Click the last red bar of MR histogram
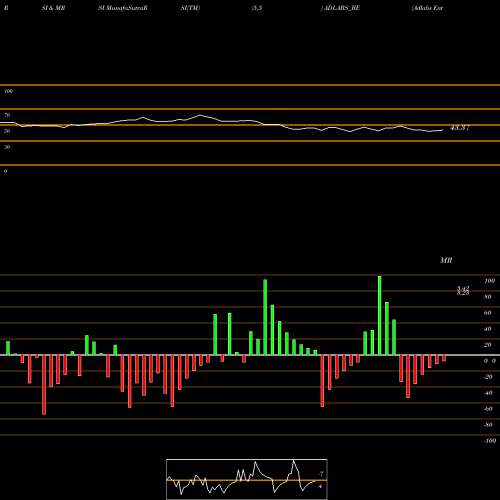The image size is (500, 500). pos(444,358)
